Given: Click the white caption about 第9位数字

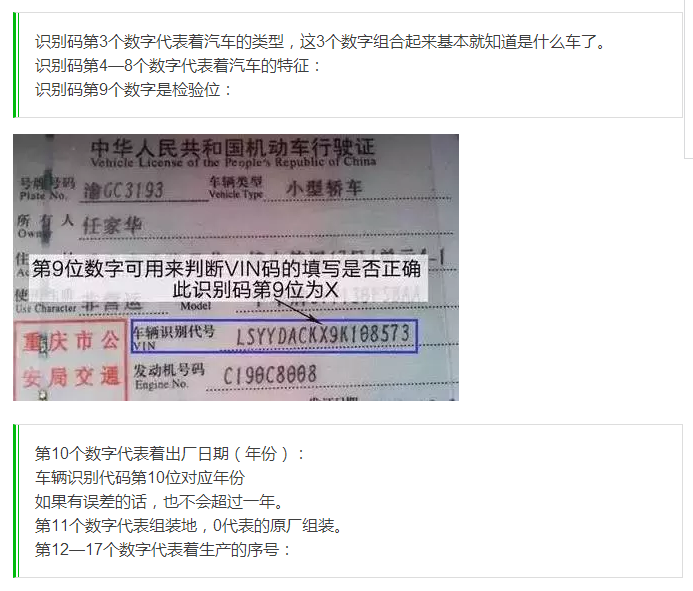Looking at the screenshot, I should tap(228, 278).
